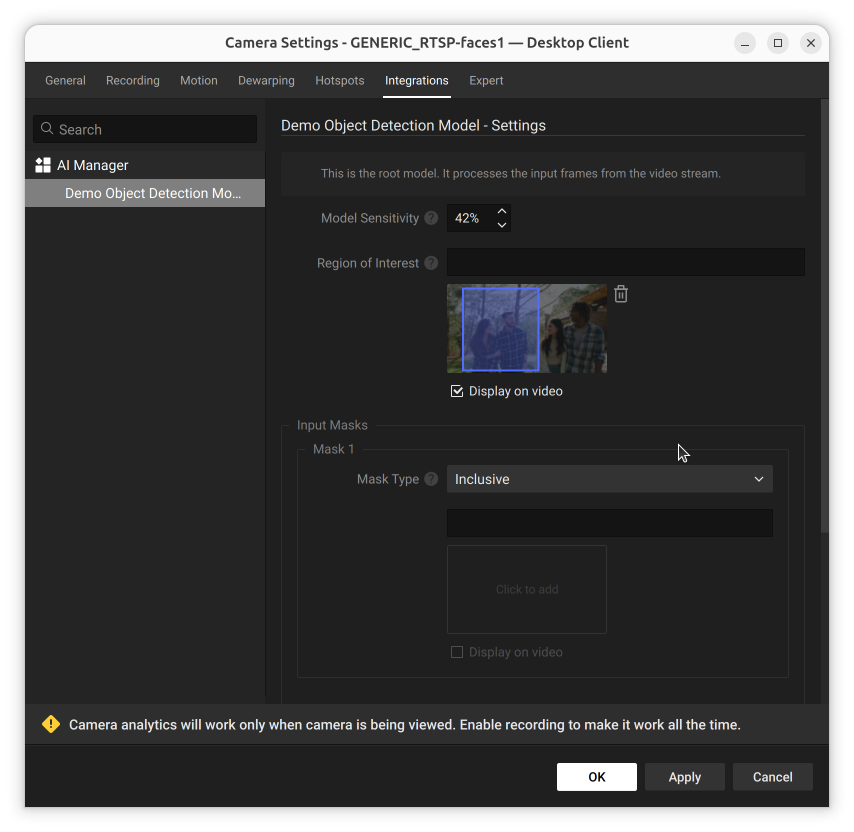The width and height of the screenshot is (854, 832).
Task: Enable Display on video for Mask 1
Action: pyautogui.click(x=457, y=652)
